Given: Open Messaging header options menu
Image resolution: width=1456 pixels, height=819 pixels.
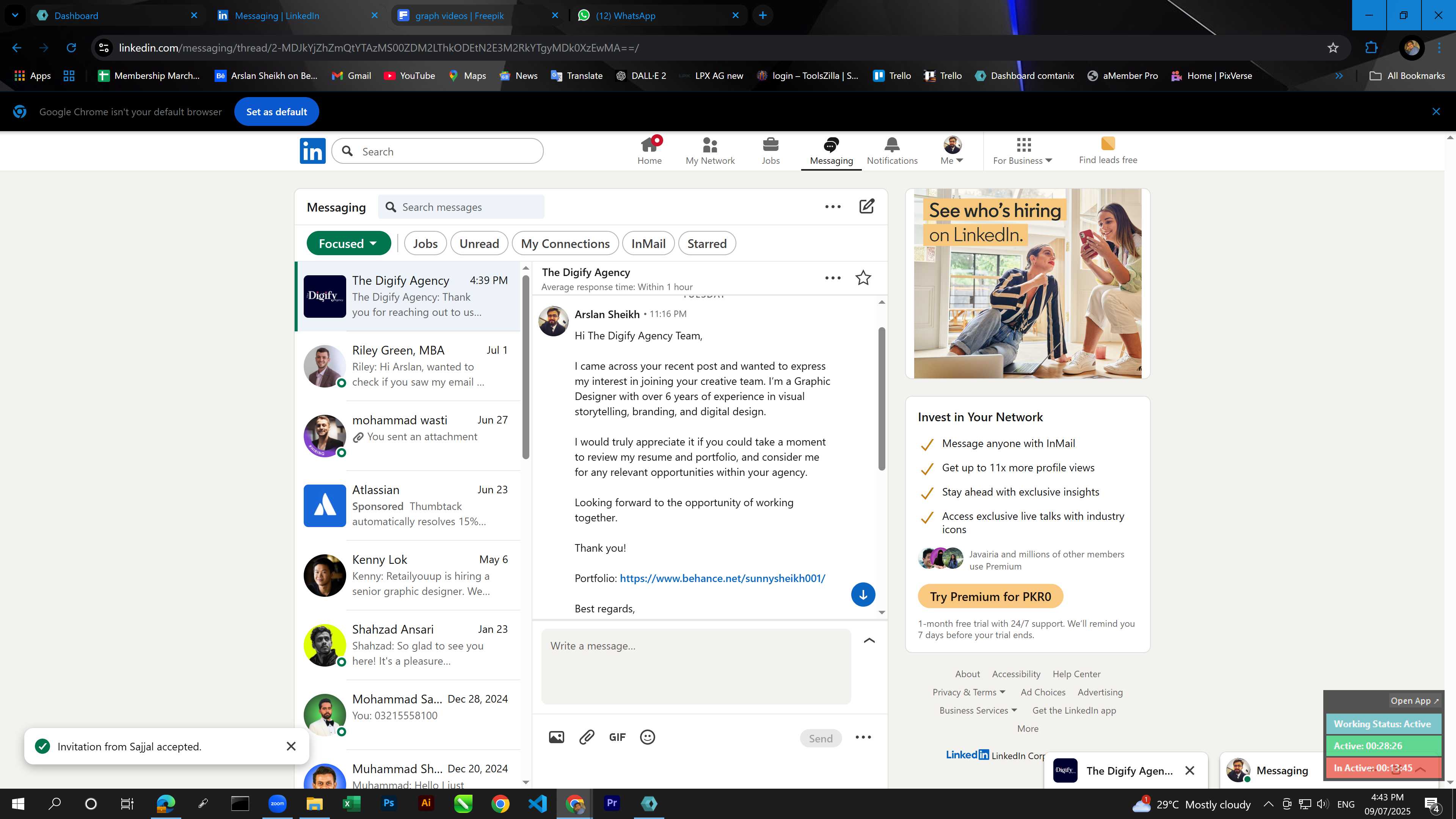Looking at the screenshot, I should coord(833,207).
